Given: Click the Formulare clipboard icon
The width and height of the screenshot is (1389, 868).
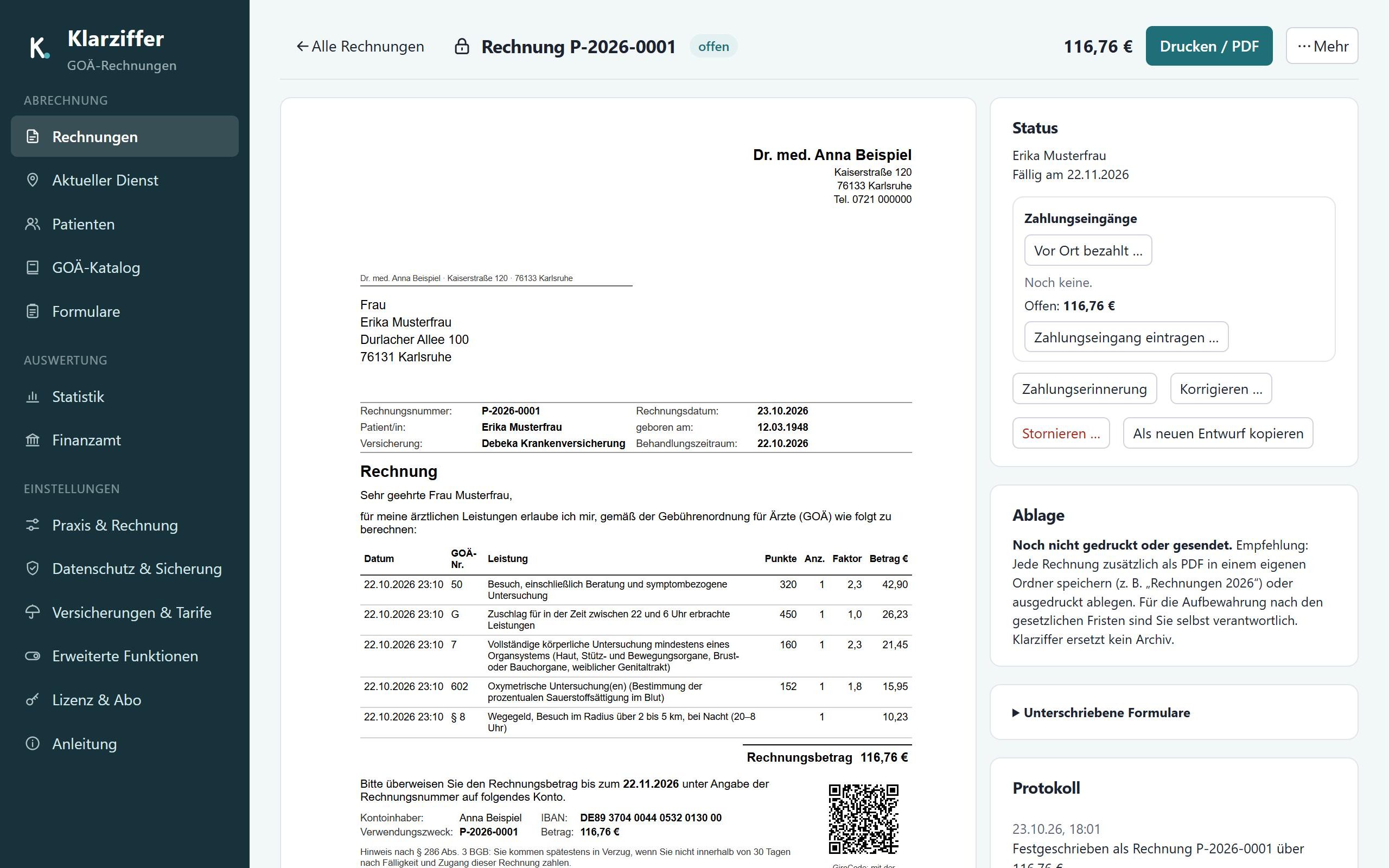Looking at the screenshot, I should (x=33, y=311).
